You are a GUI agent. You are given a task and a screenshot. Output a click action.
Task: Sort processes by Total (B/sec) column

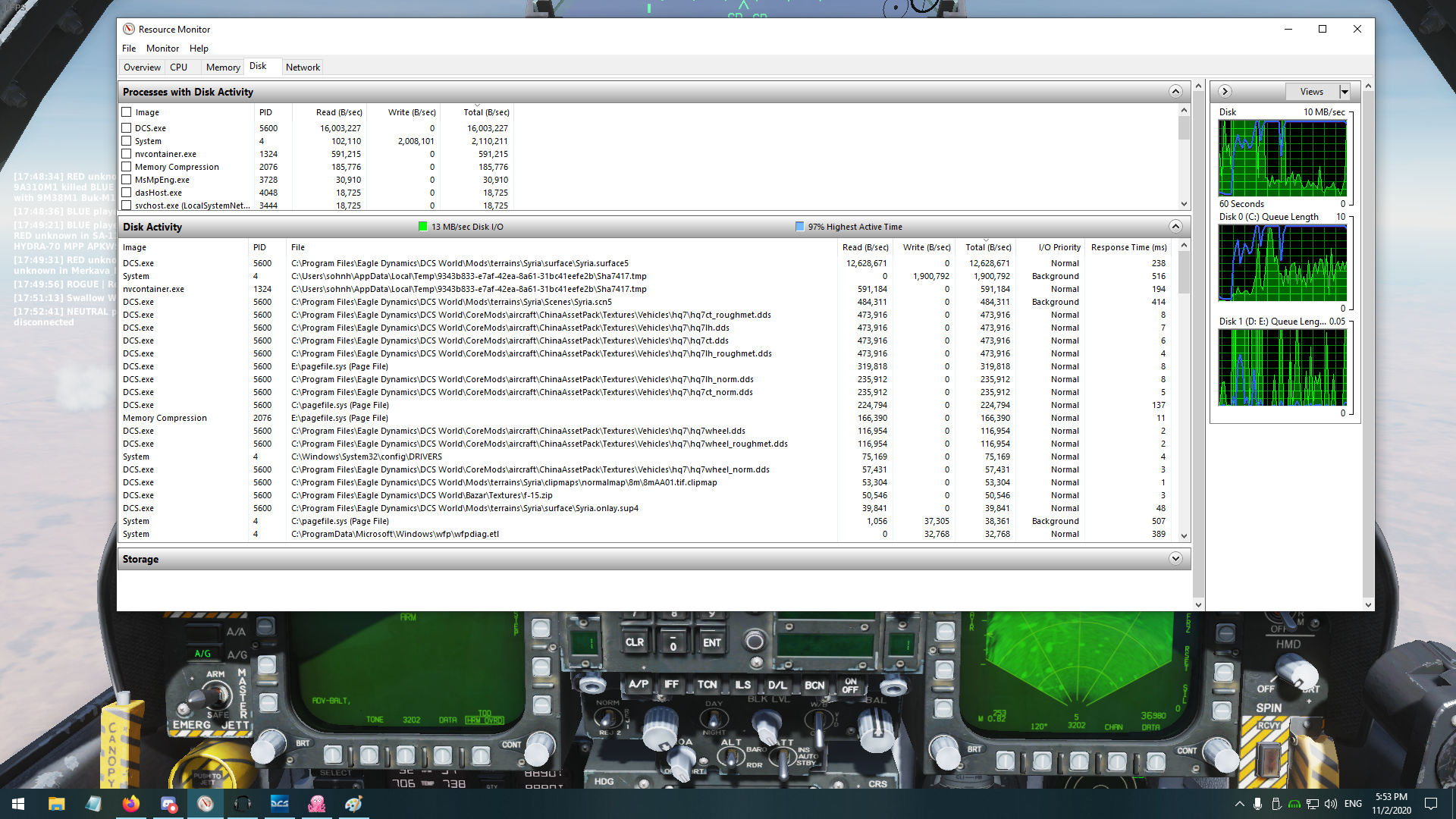[478, 112]
